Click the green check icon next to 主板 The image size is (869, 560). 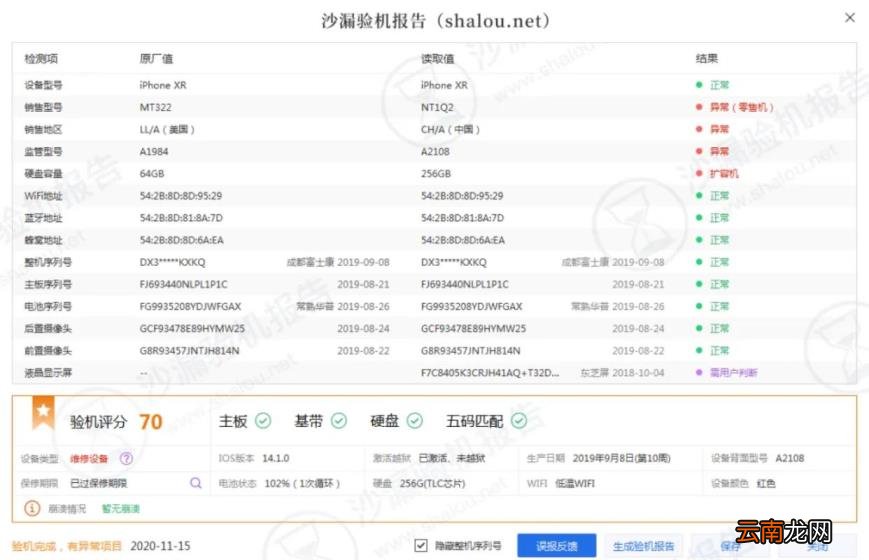[x=263, y=421]
